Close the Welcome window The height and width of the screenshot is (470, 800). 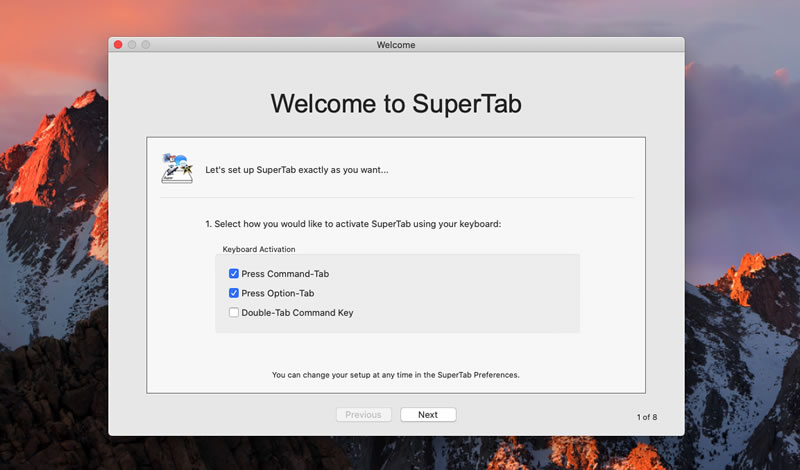[118, 45]
